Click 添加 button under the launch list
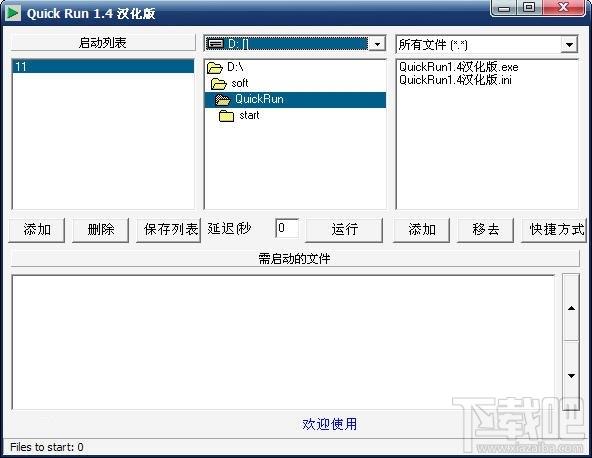 tap(37, 230)
